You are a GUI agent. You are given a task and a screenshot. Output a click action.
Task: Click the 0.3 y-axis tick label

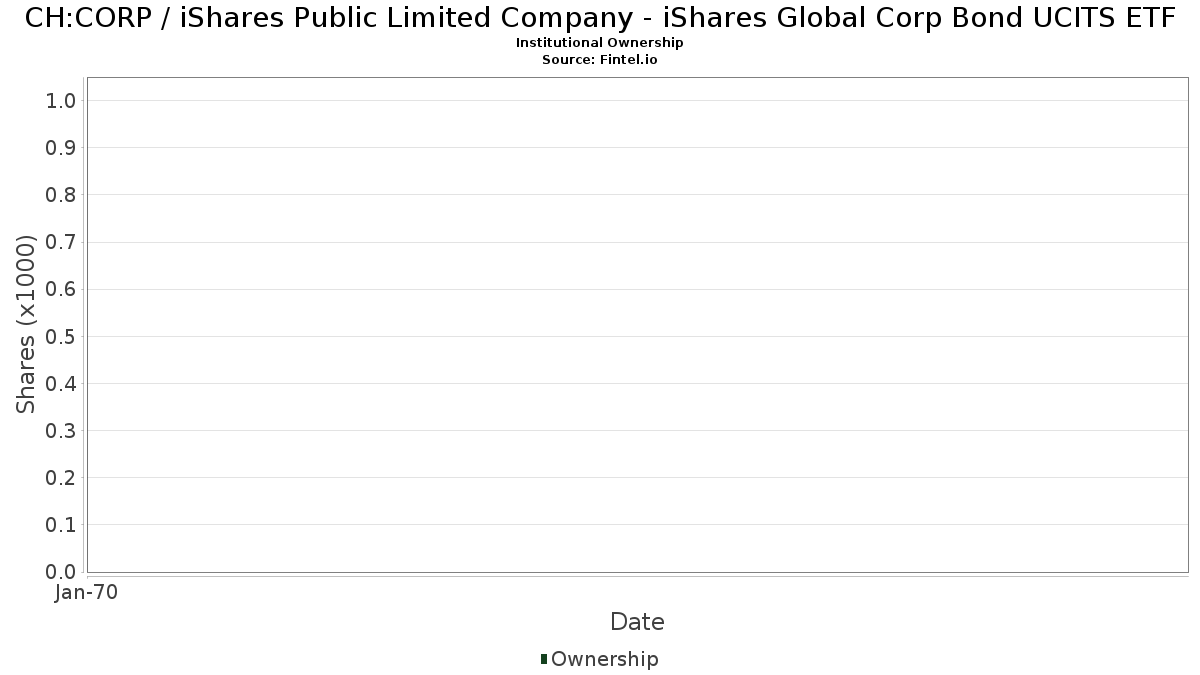pyautogui.click(x=61, y=430)
